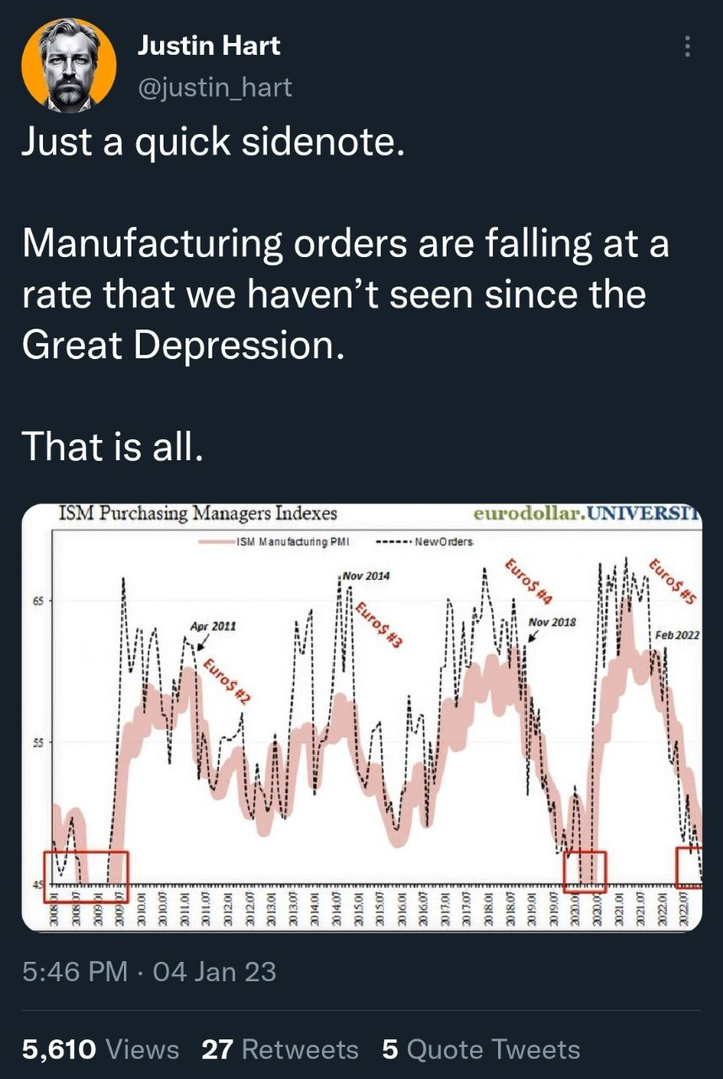The image size is (723, 1079).
Task: Click the Euro$ #3 chart label
Action: [378, 625]
